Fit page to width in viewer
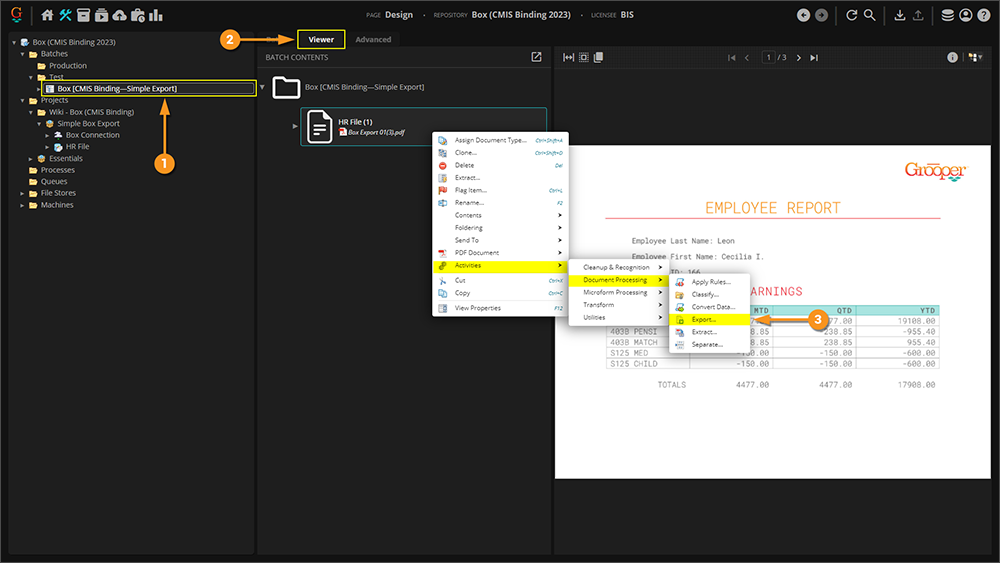Image resolution: width=1000 pixels, height=563 pixels. click(568, 57)
